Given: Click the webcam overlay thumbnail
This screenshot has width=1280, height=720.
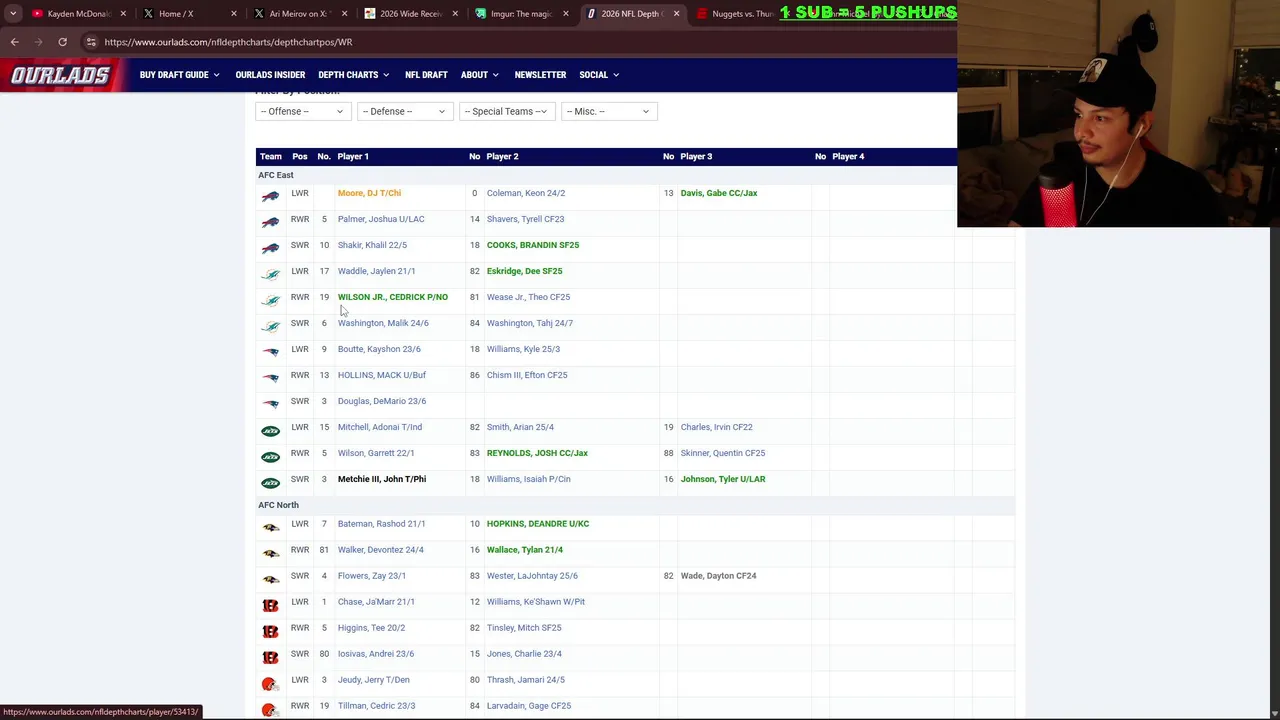Looking at the screenshot, I should [x=1118, y=114].
